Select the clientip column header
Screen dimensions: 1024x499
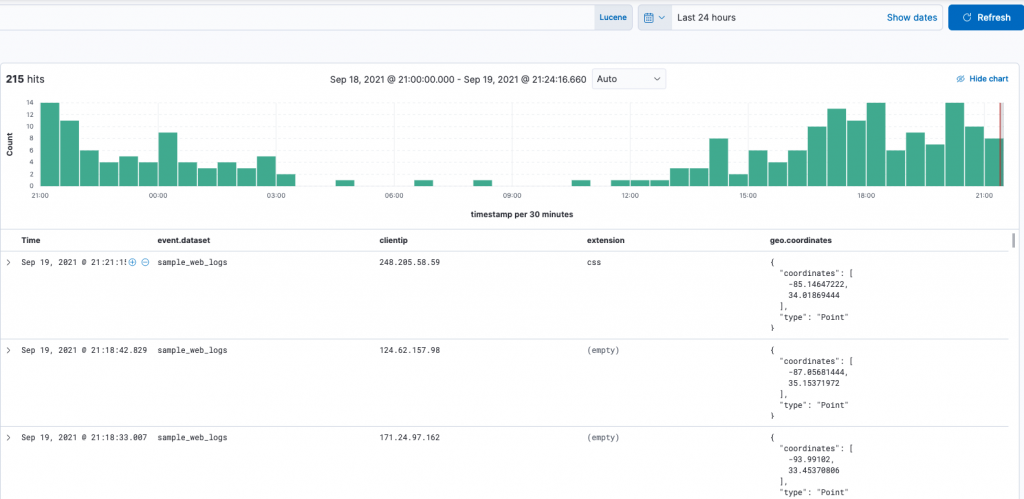pyautogui.click(x=394, y=240)
